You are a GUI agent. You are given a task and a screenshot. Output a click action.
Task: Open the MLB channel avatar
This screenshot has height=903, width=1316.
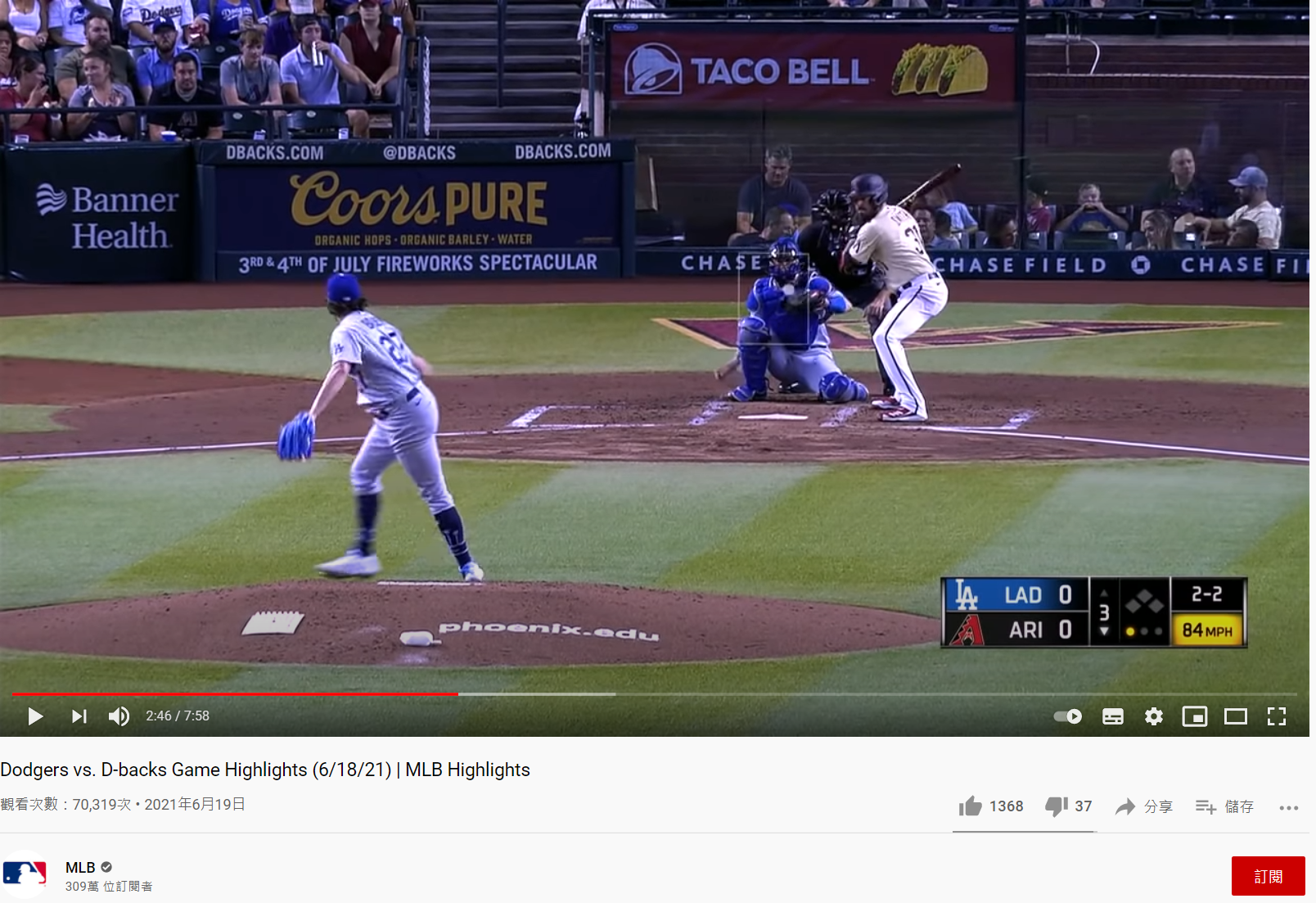click(25, 874)
